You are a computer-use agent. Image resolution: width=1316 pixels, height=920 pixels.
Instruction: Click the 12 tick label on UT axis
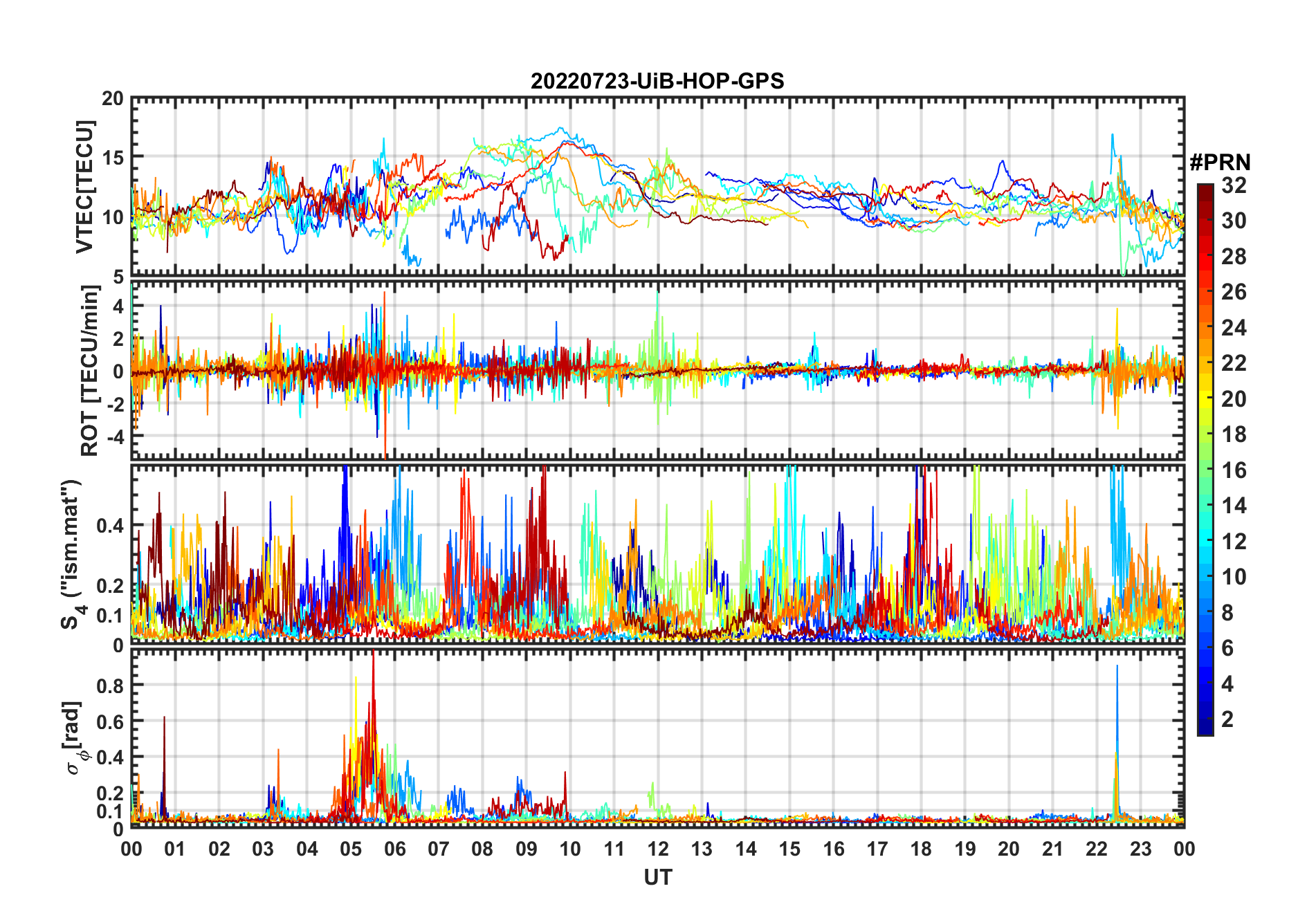[x=658, y=849]
